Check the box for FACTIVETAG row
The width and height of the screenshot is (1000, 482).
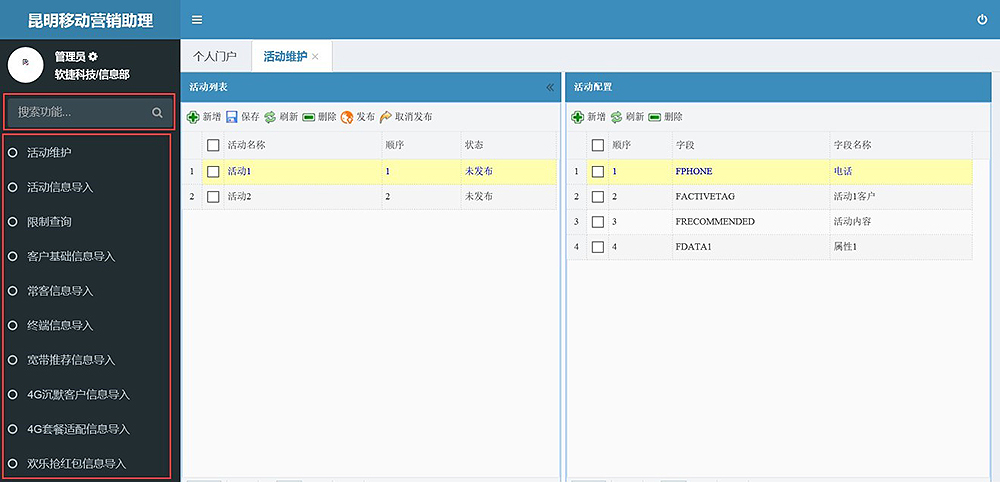point(598,196)
